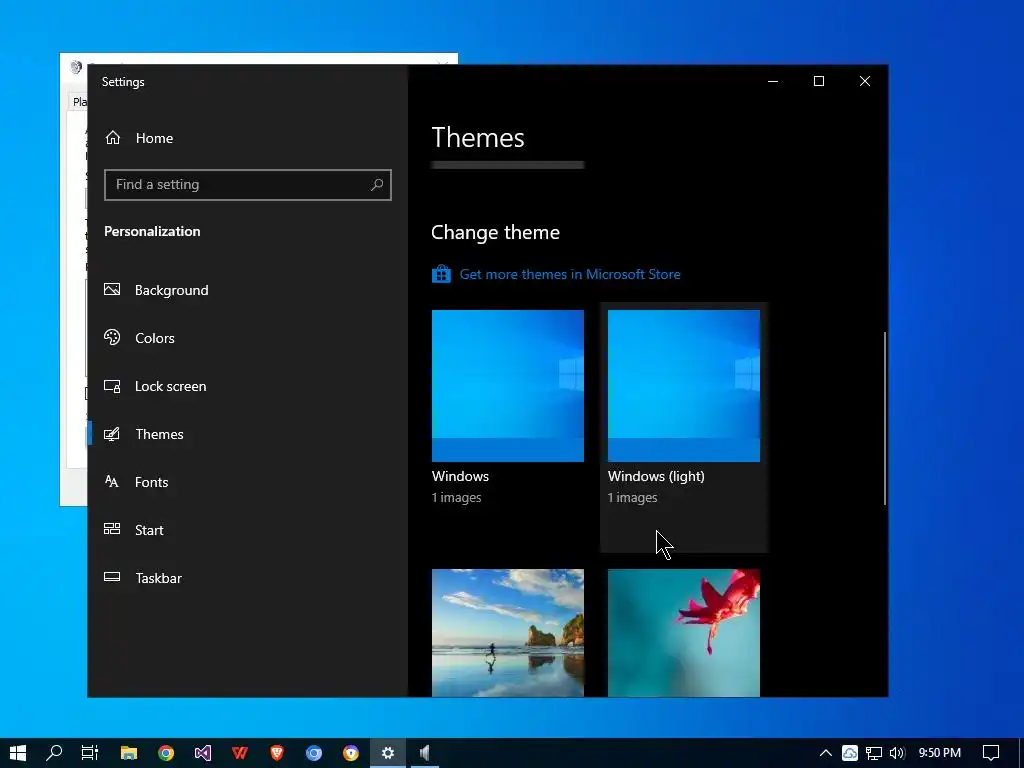
Task: Open Task View from taskbar
Action: click(x=89, y=753)
